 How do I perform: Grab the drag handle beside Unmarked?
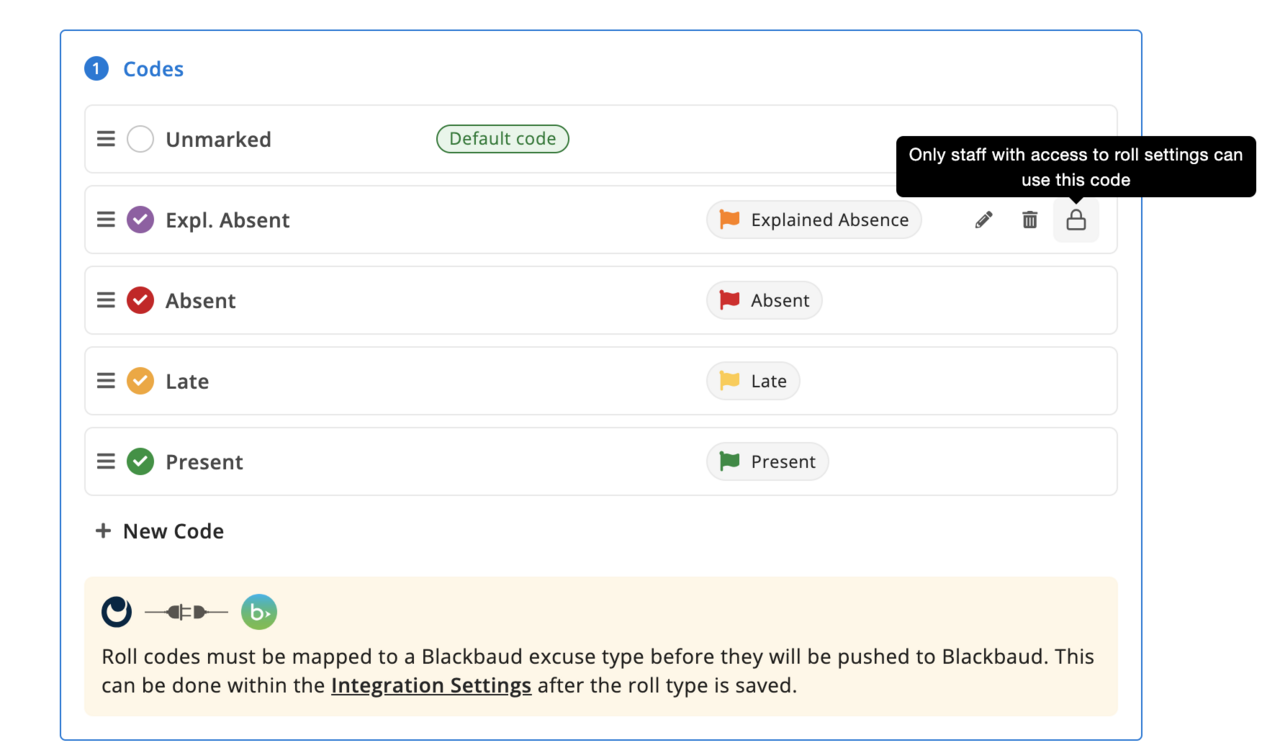106,139
